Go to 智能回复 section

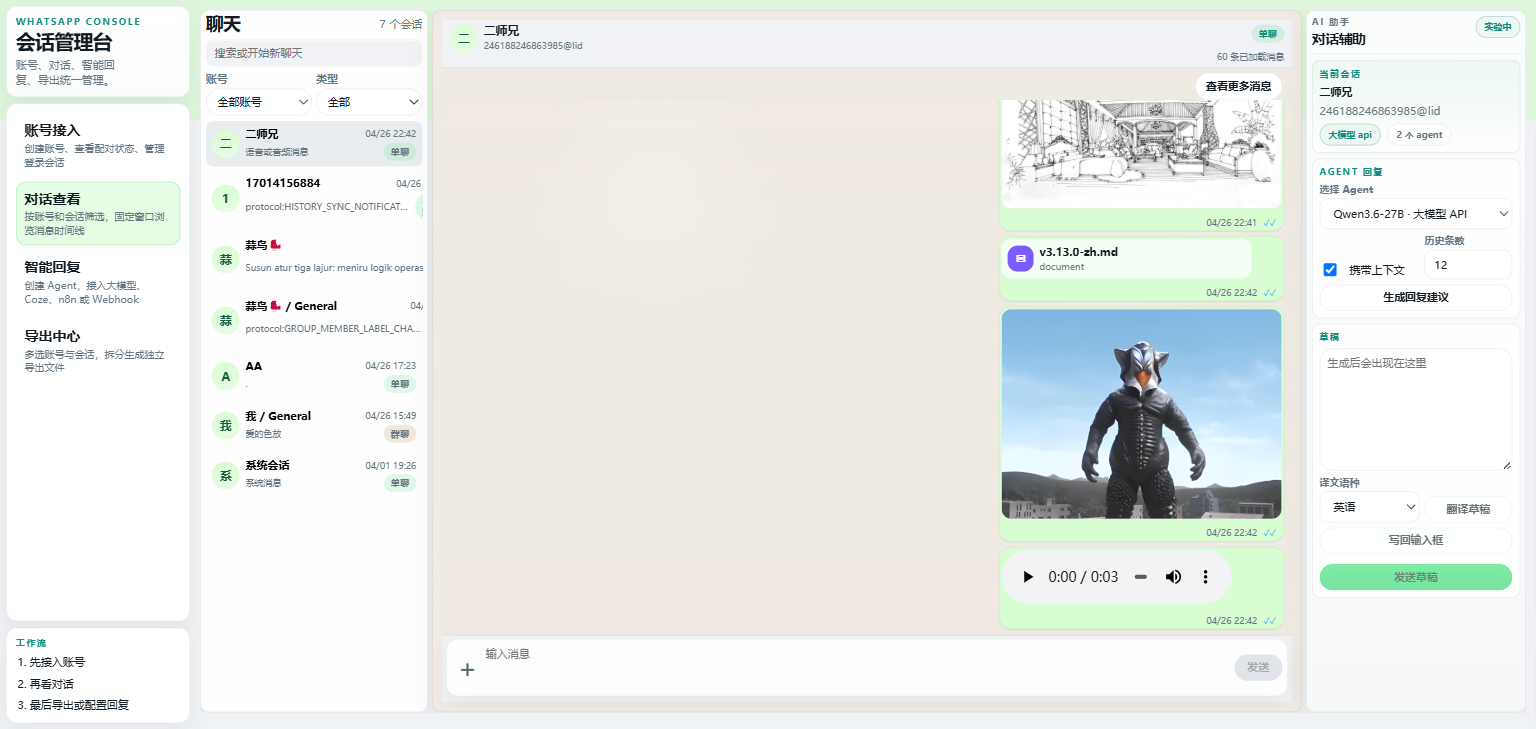point(98,282)
